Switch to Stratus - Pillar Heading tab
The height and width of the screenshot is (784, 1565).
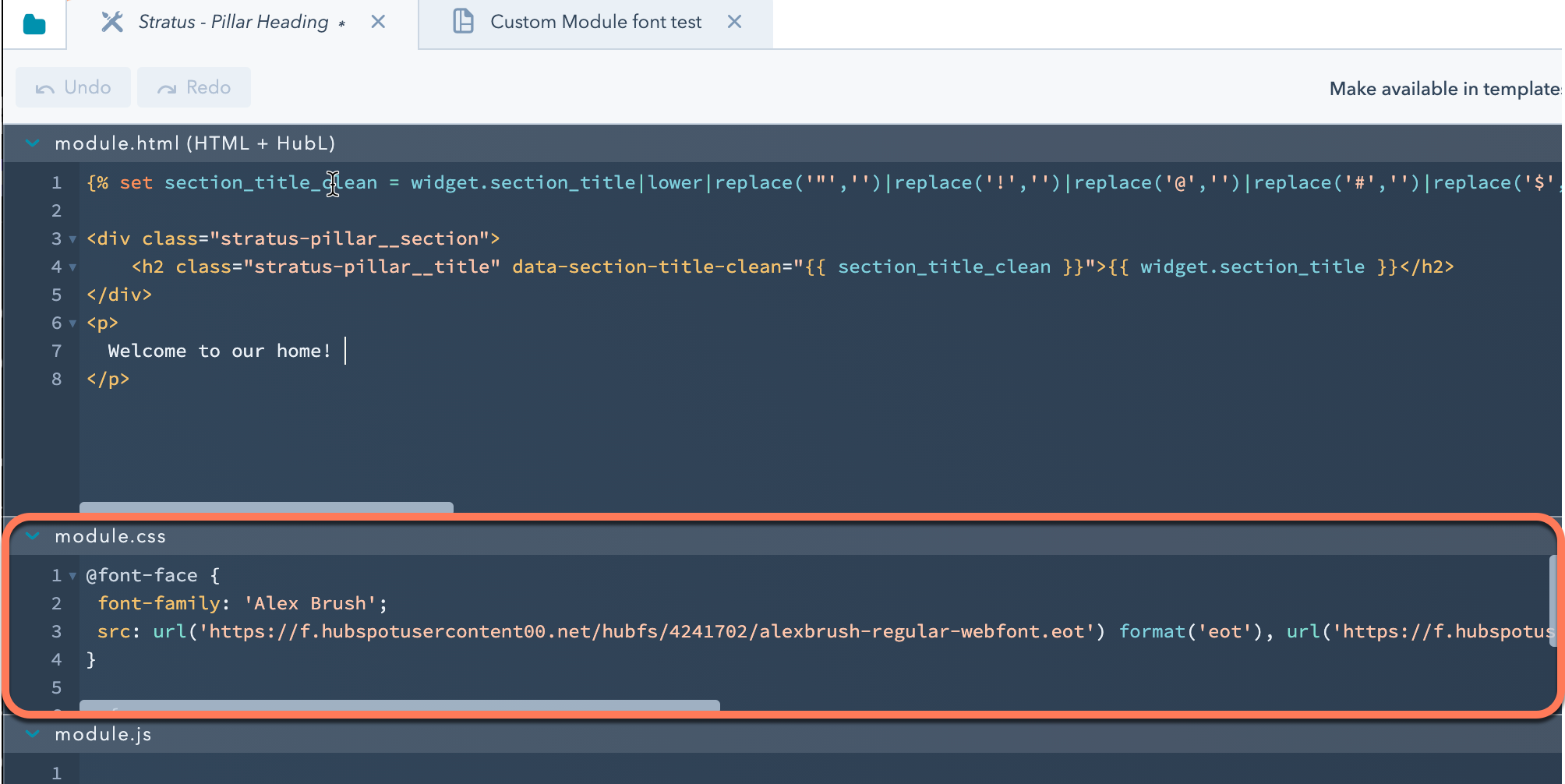(x=242, y=24)
